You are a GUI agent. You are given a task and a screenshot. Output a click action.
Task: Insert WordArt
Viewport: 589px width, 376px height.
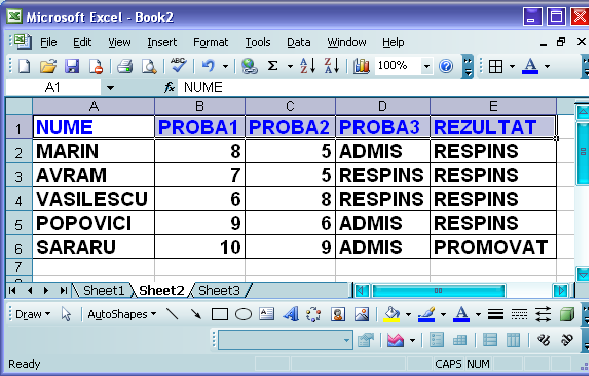[x=290, y=314]
